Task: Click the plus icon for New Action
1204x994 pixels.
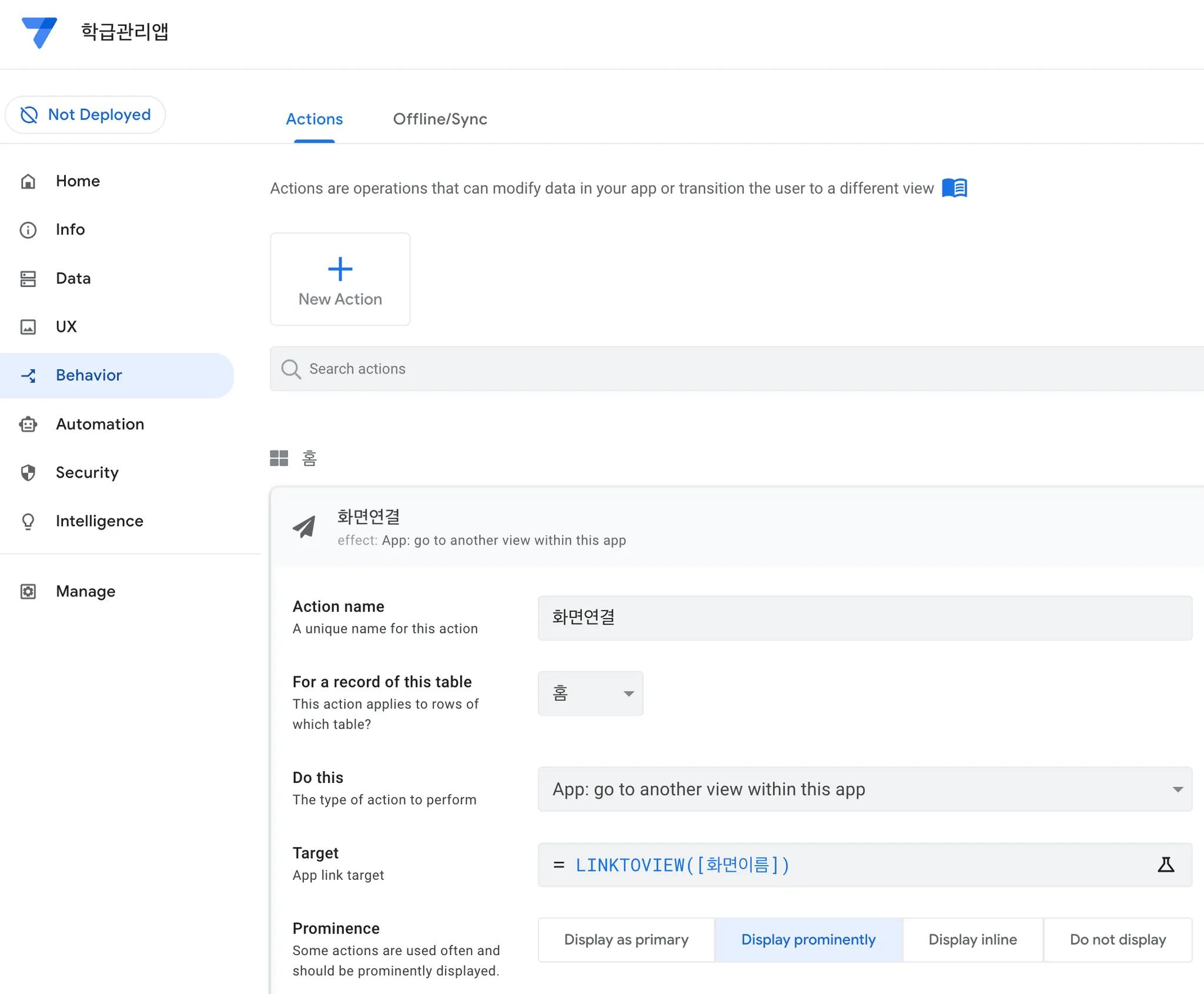Action: [340, 269]
